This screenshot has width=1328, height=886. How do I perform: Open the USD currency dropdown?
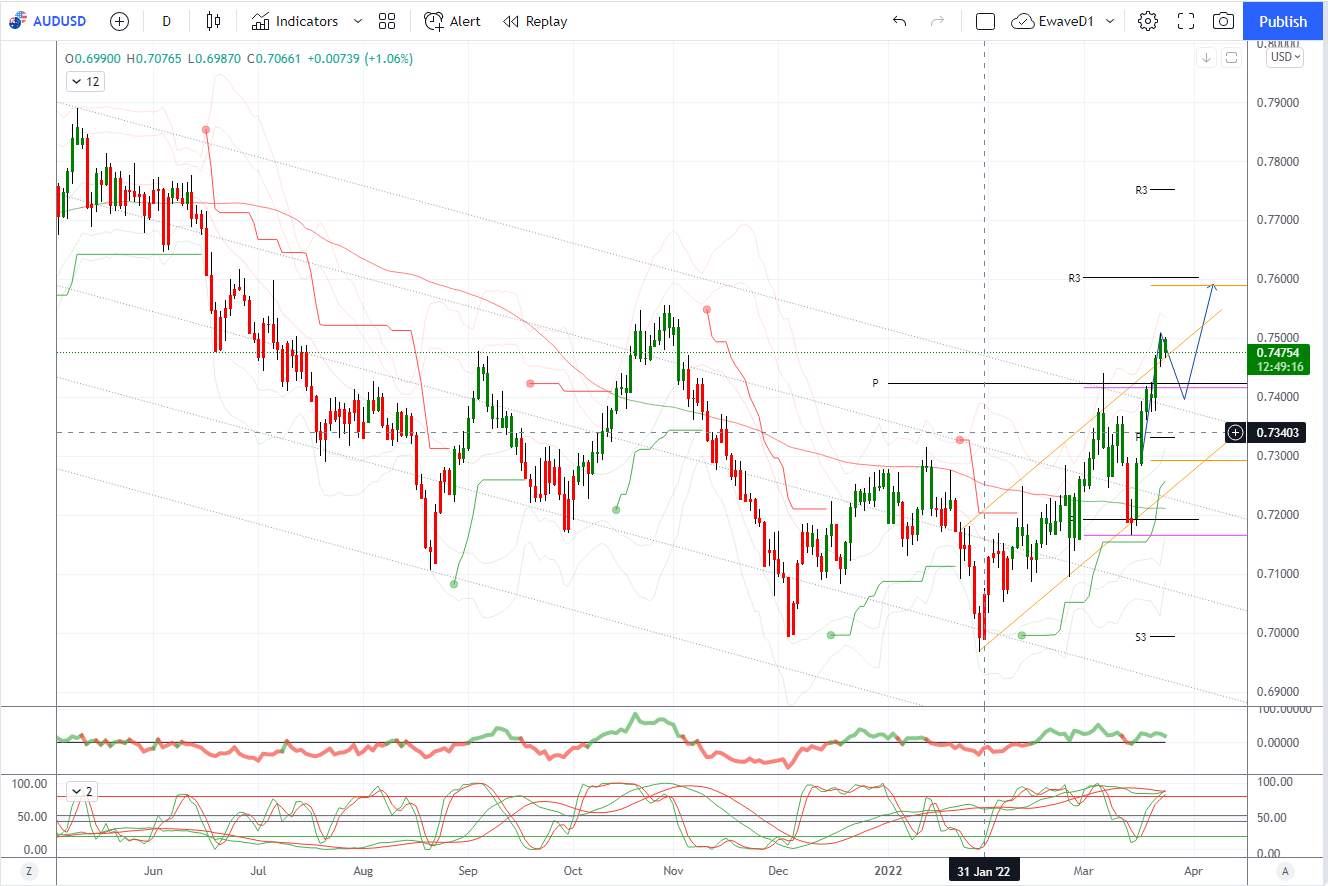click(x=1285, y=57)
